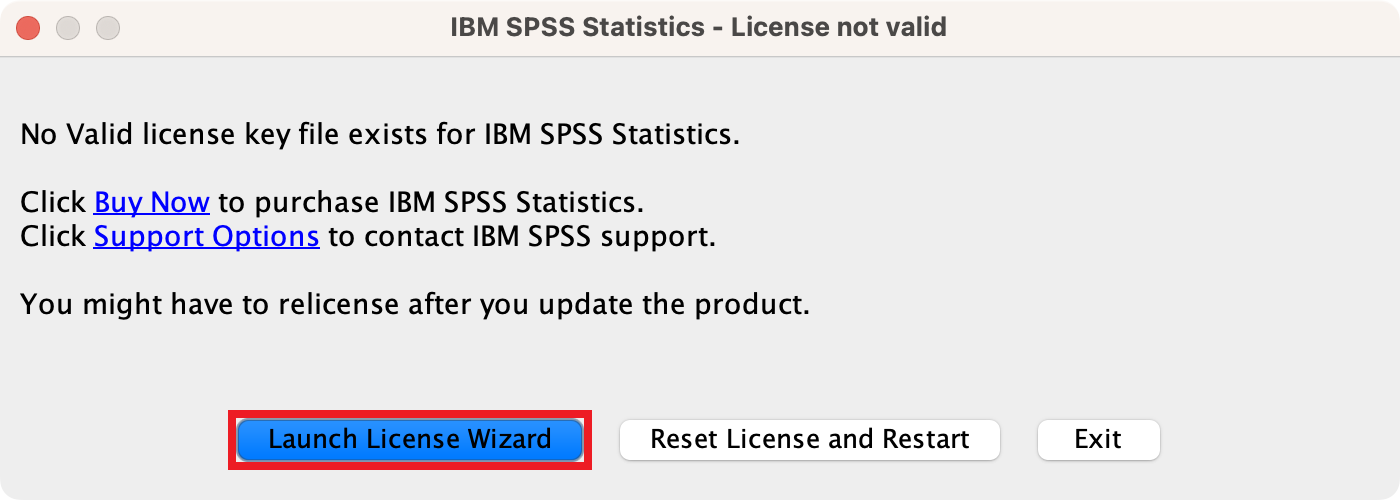Image resolution: width=1400 pixels, height=500 pixels.
Task: Close the dialog with the red button
Action: [28, 28]
